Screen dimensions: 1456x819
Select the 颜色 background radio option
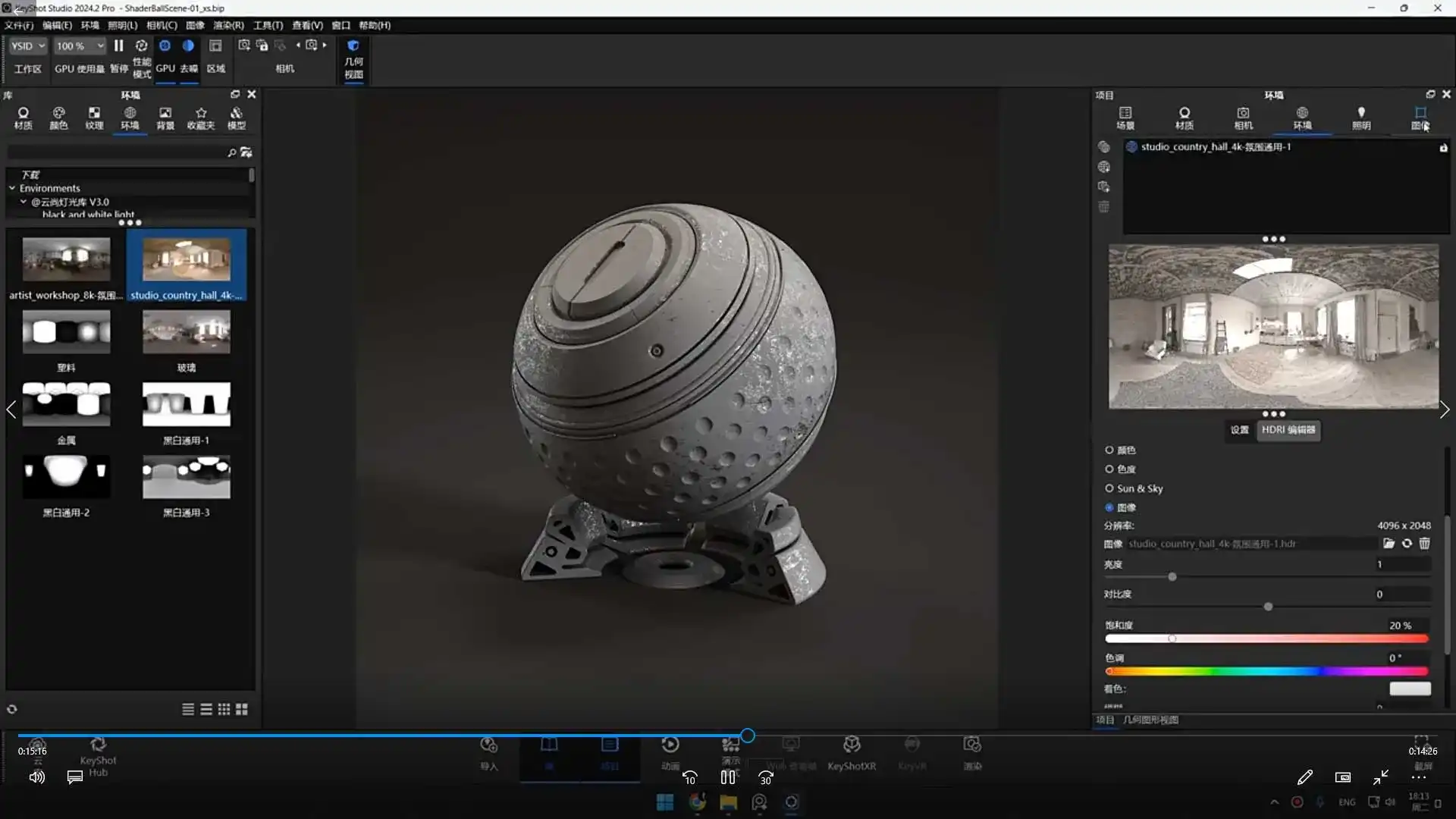pyautogui.click(x=1109, y=450)
